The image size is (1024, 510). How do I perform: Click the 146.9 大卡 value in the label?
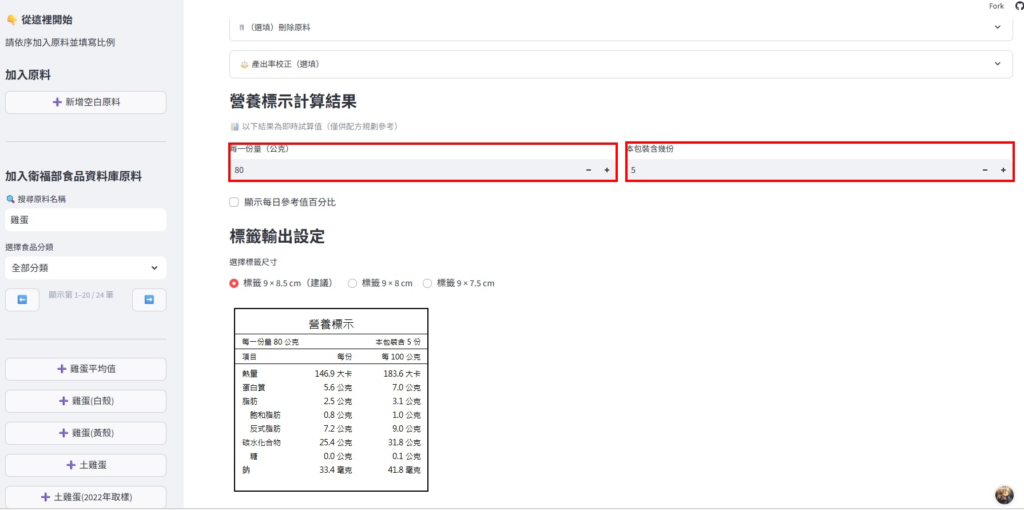(x=333, y=374)
